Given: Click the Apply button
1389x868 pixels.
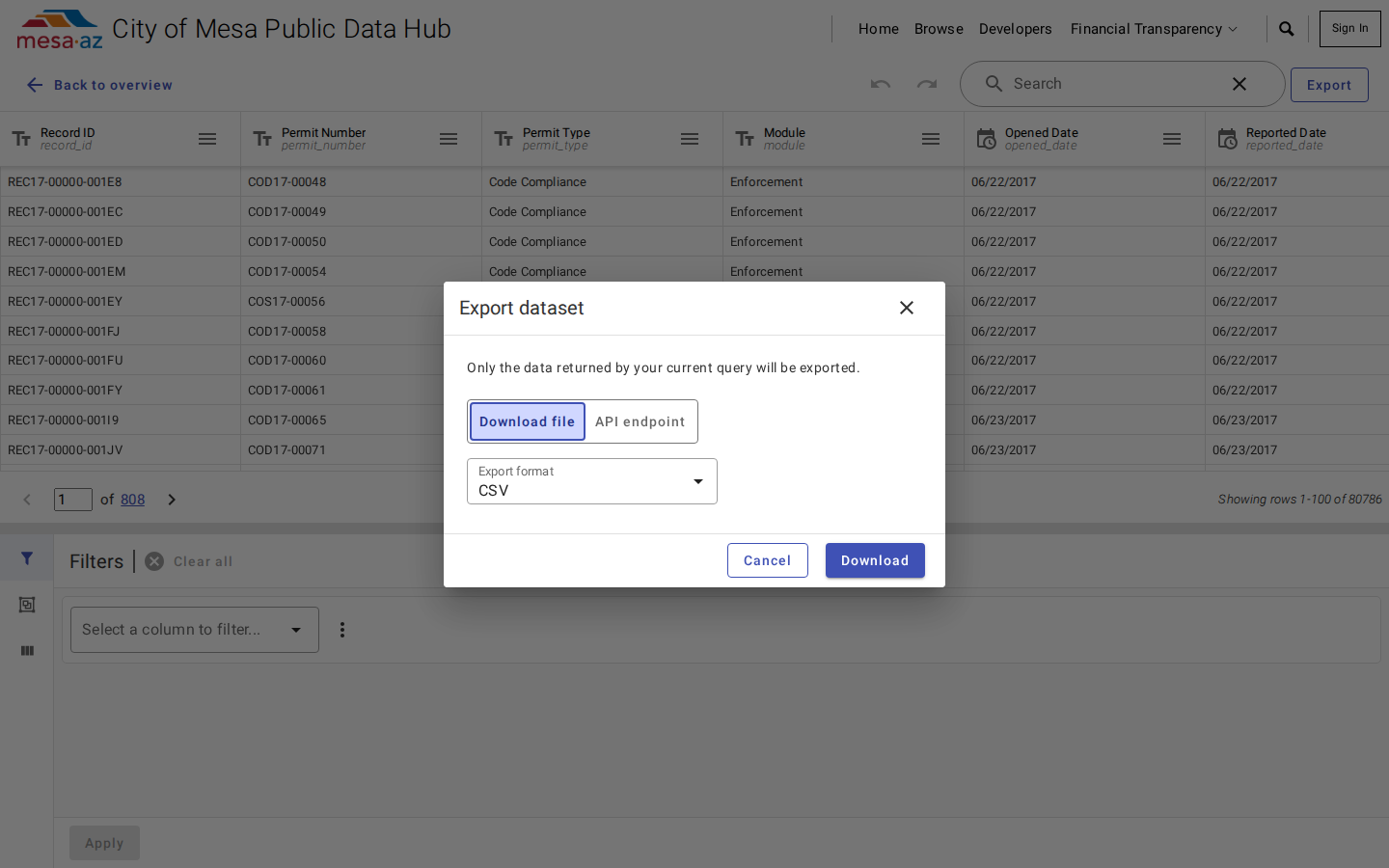Looking at the screenshot, I should (x=104, y=843).
